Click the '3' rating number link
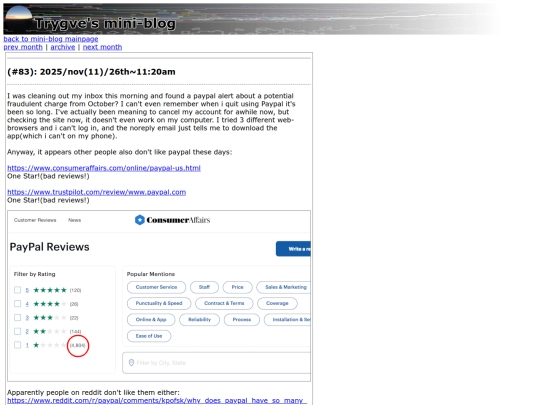 click(x=27, y=318)
